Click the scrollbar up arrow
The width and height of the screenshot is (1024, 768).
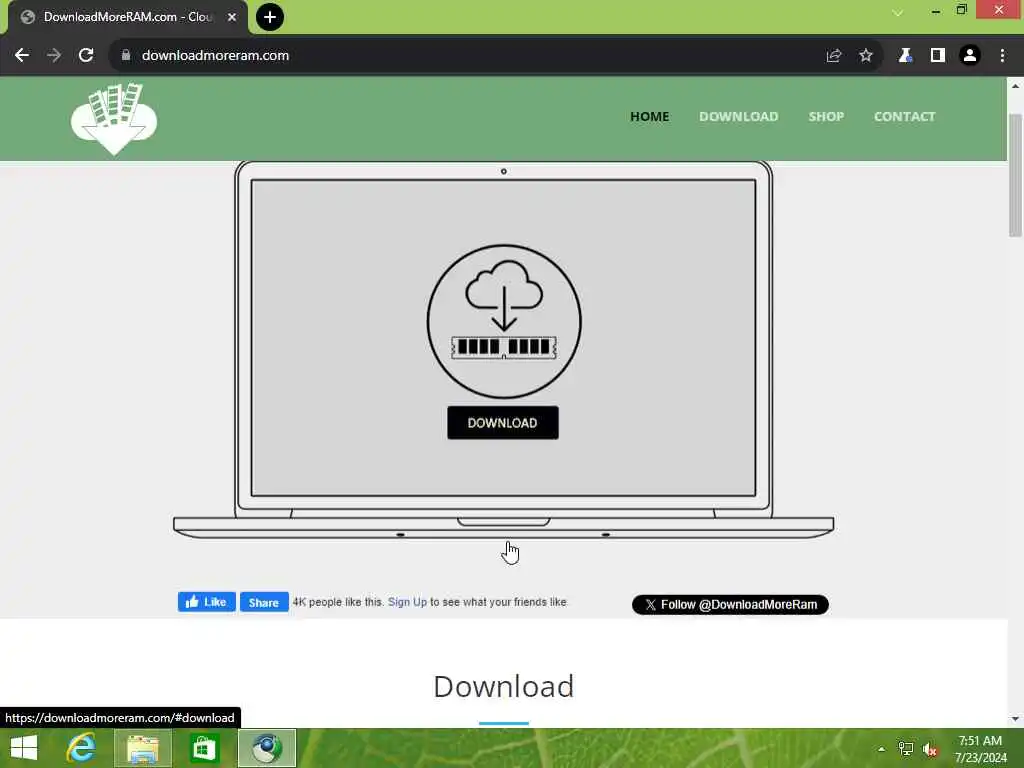pos(1015,86)
